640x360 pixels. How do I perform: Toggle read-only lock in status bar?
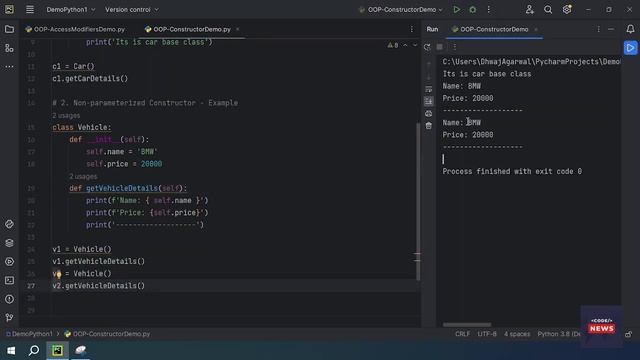click(x=629, y=334)
